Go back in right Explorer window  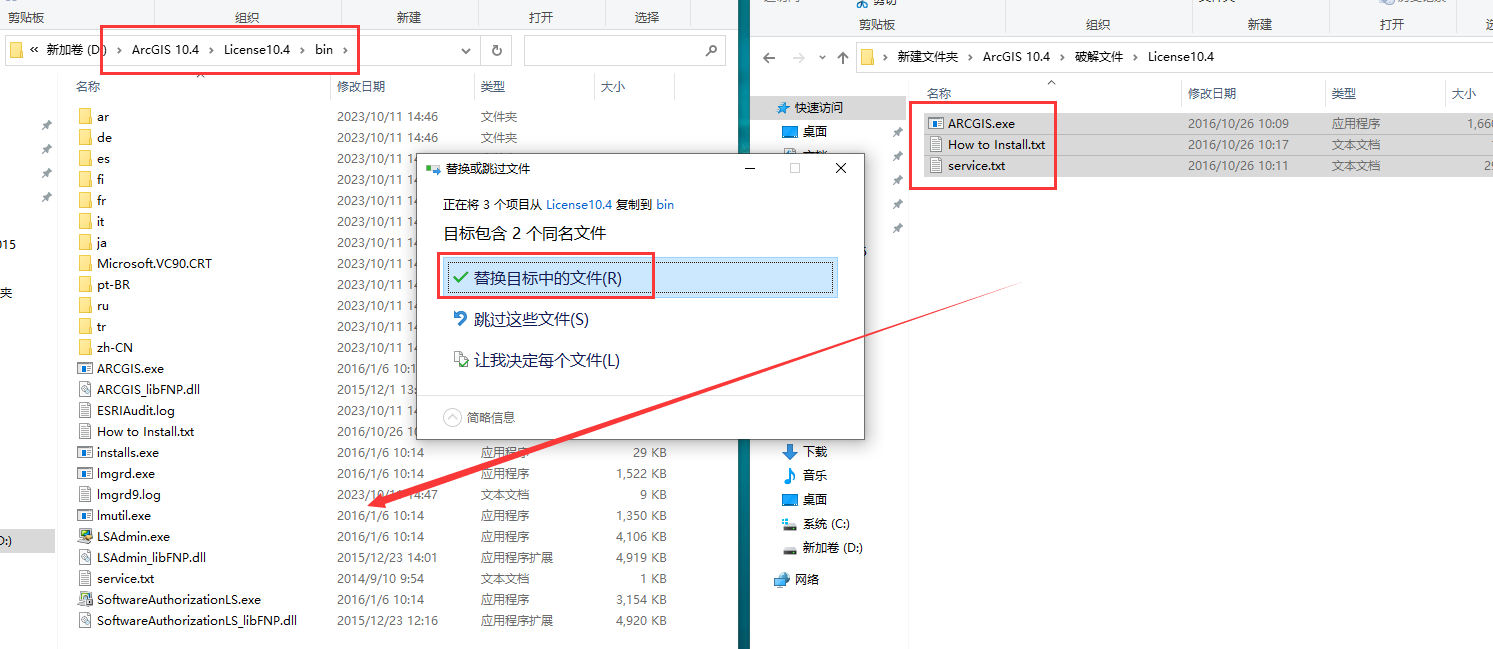(x=768, y=57)
